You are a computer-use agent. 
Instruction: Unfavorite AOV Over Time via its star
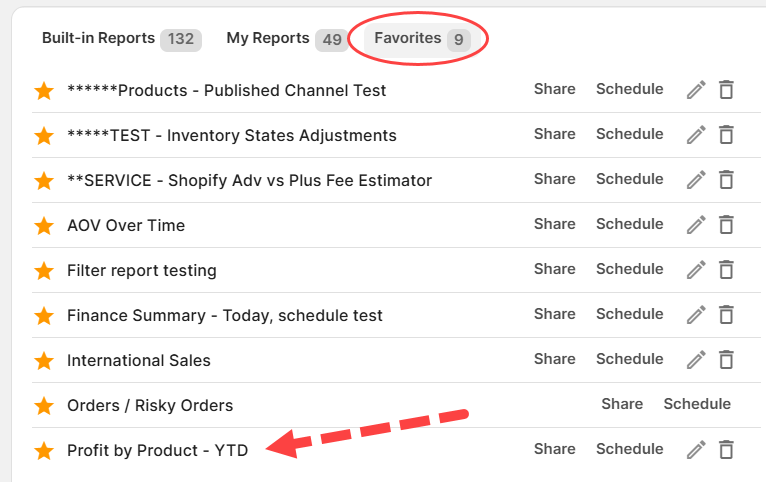44,226
